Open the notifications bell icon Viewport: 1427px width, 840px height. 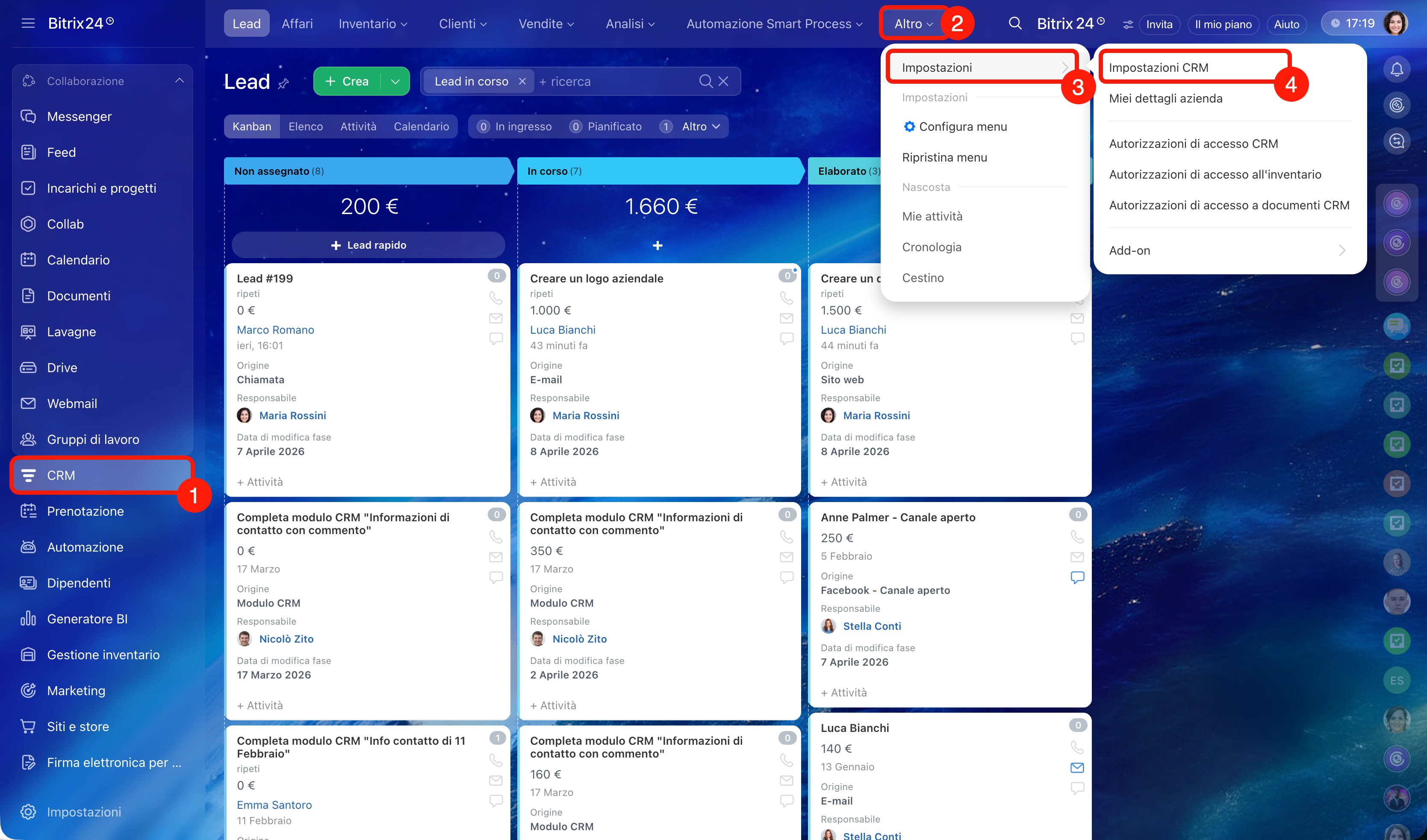[x=1396, y=70]
